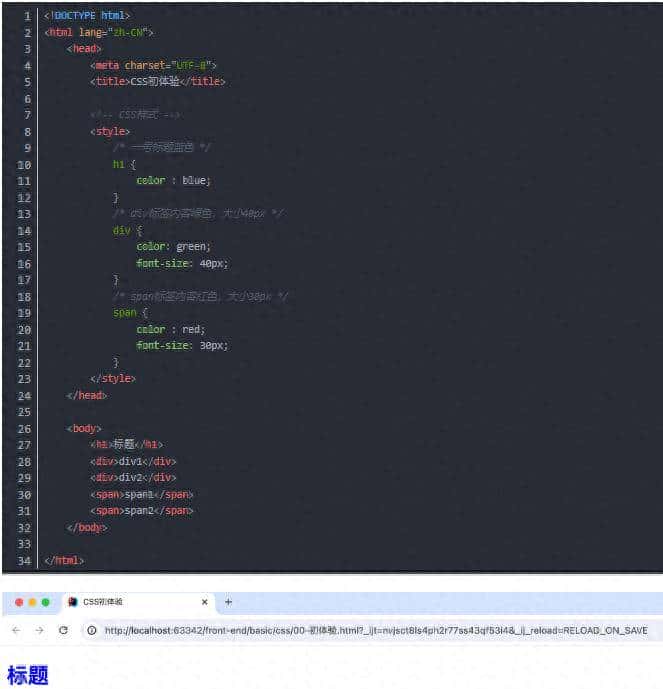Click the yellow minimize window dot

pos(32,602)
